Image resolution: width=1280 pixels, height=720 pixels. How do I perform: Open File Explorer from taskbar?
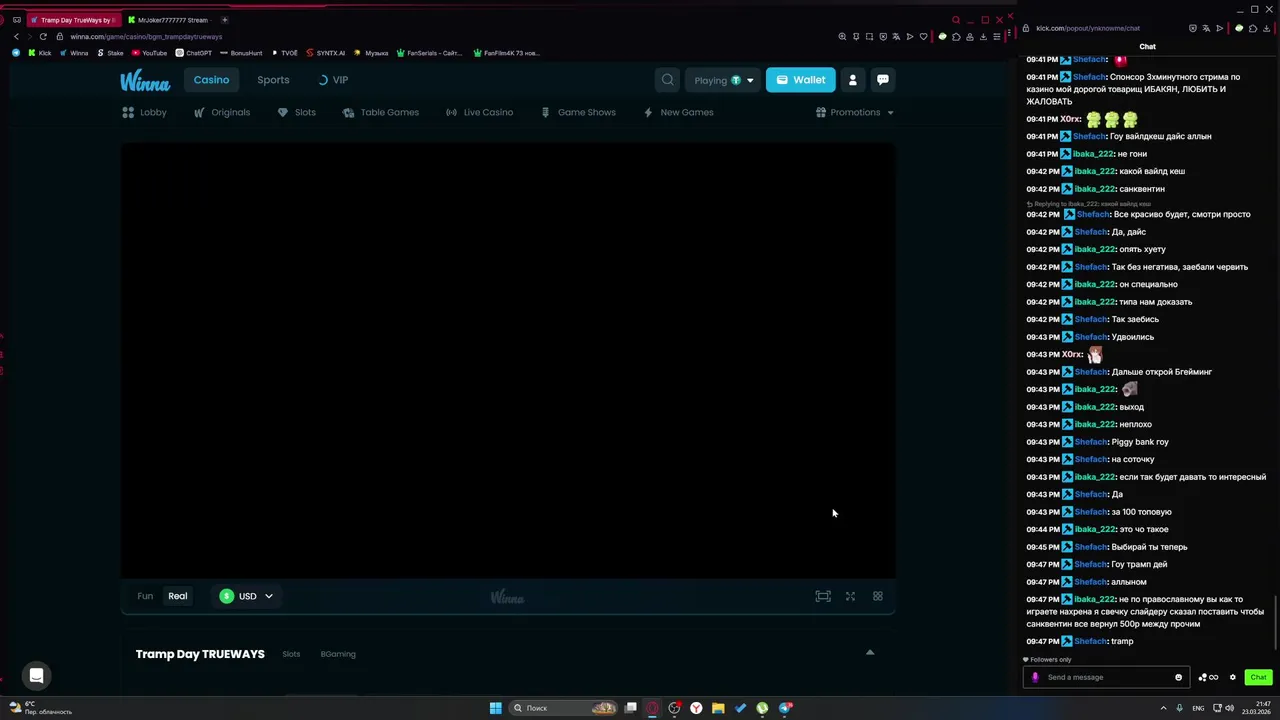718,708
